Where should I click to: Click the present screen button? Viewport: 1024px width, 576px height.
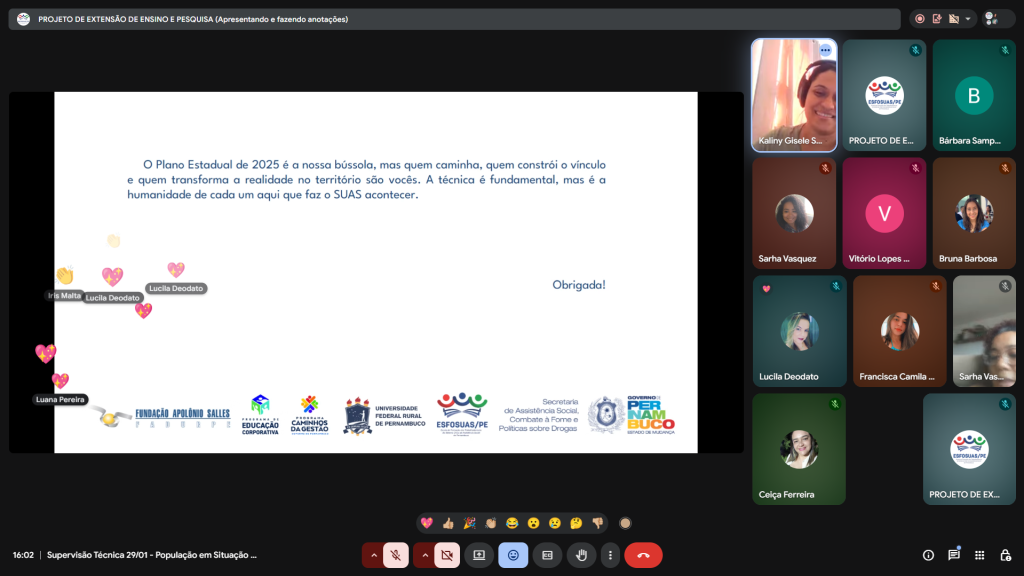coord(479,555)
